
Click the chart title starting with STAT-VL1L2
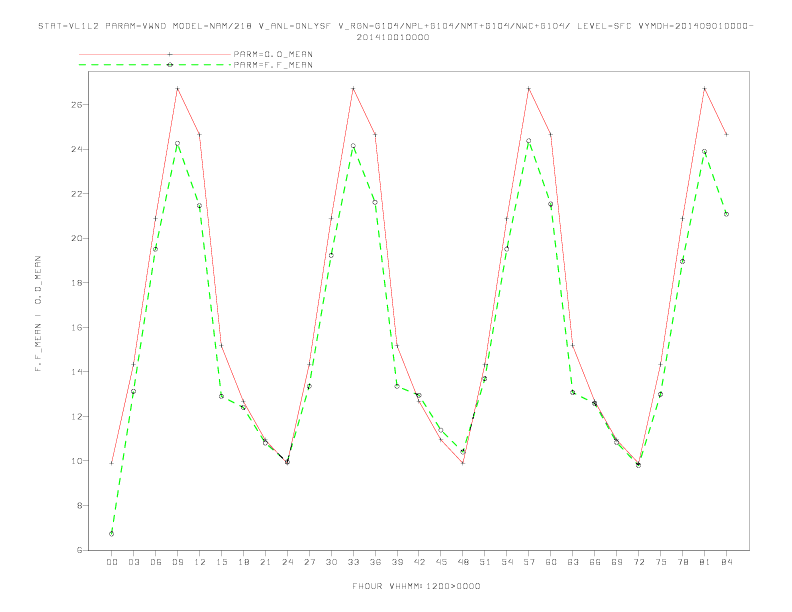coord(395,26)
